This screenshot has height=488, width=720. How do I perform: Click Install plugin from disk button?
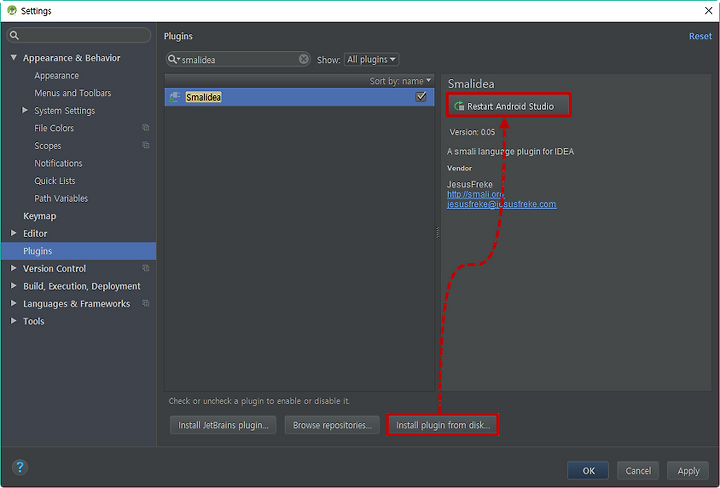click(x=443, y=425)
